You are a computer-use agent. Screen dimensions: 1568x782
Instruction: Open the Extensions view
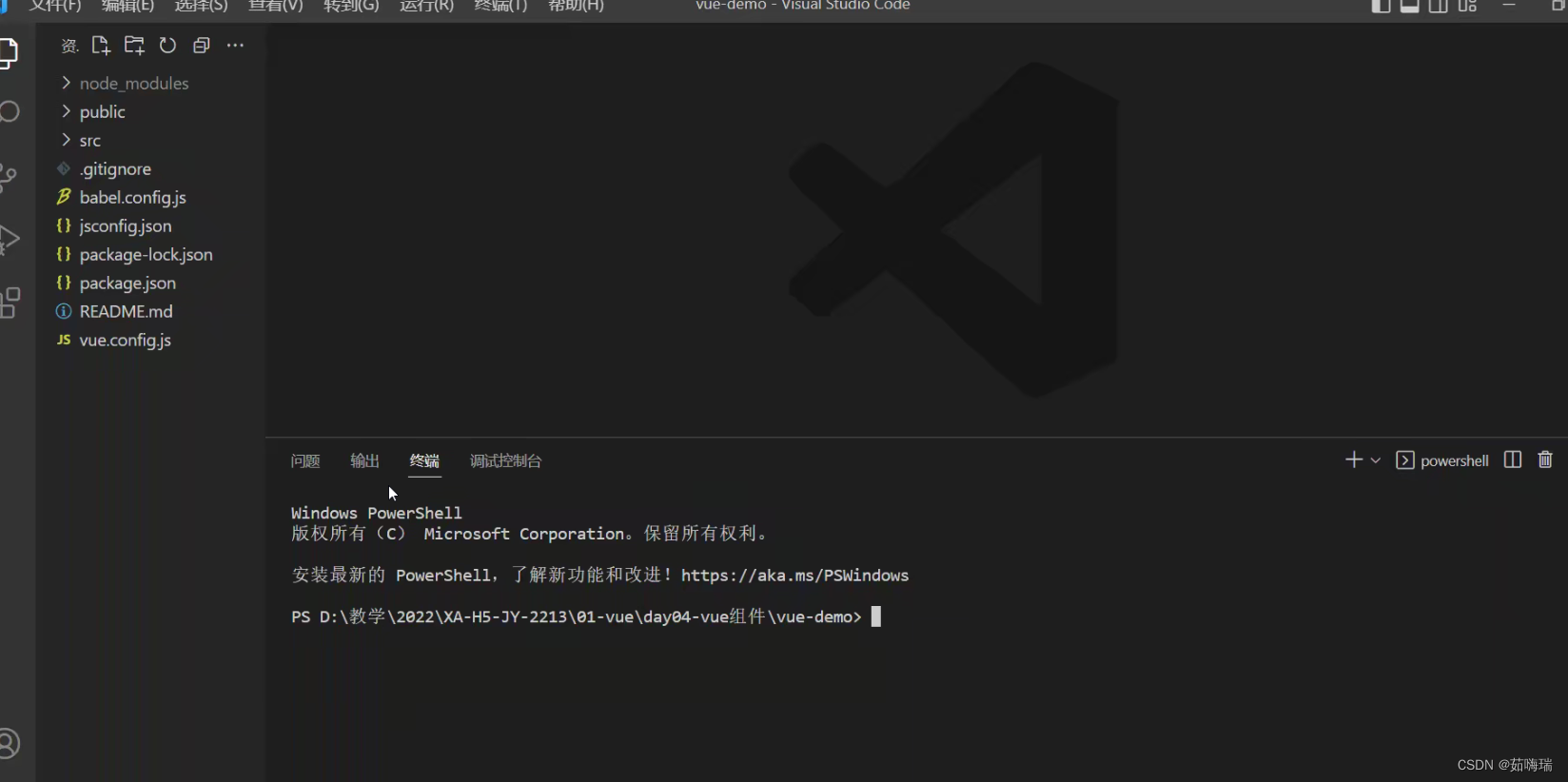pos(10,303)
